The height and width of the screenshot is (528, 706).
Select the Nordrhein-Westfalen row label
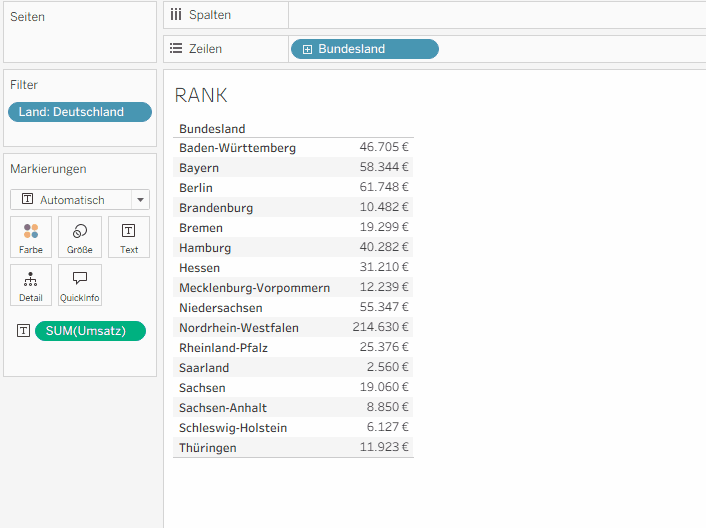[238, 328]
